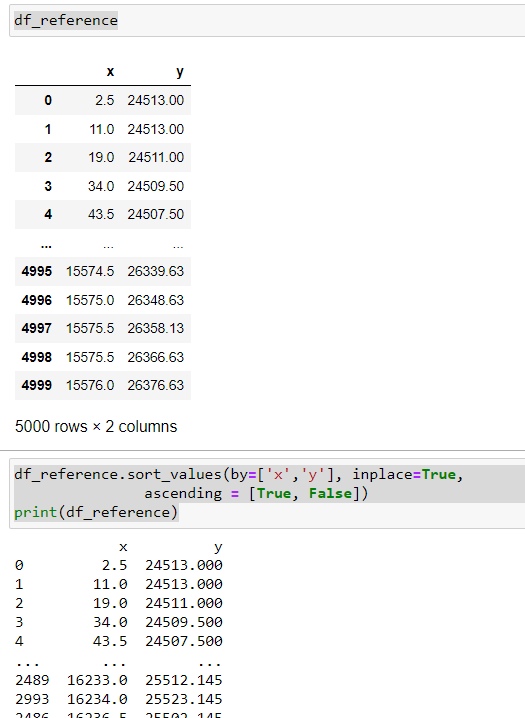Click 24509.500 in the printed output
This screenshot has height=718, width=525.
point(184,622)
